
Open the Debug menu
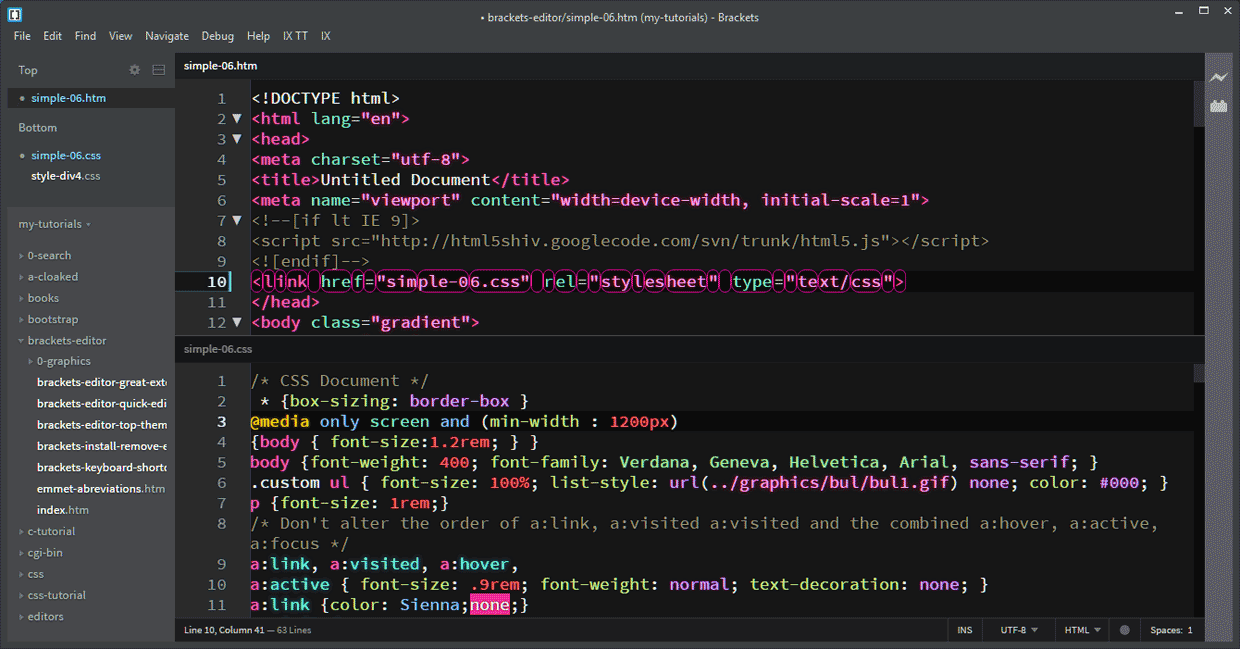tap(217, 36)
